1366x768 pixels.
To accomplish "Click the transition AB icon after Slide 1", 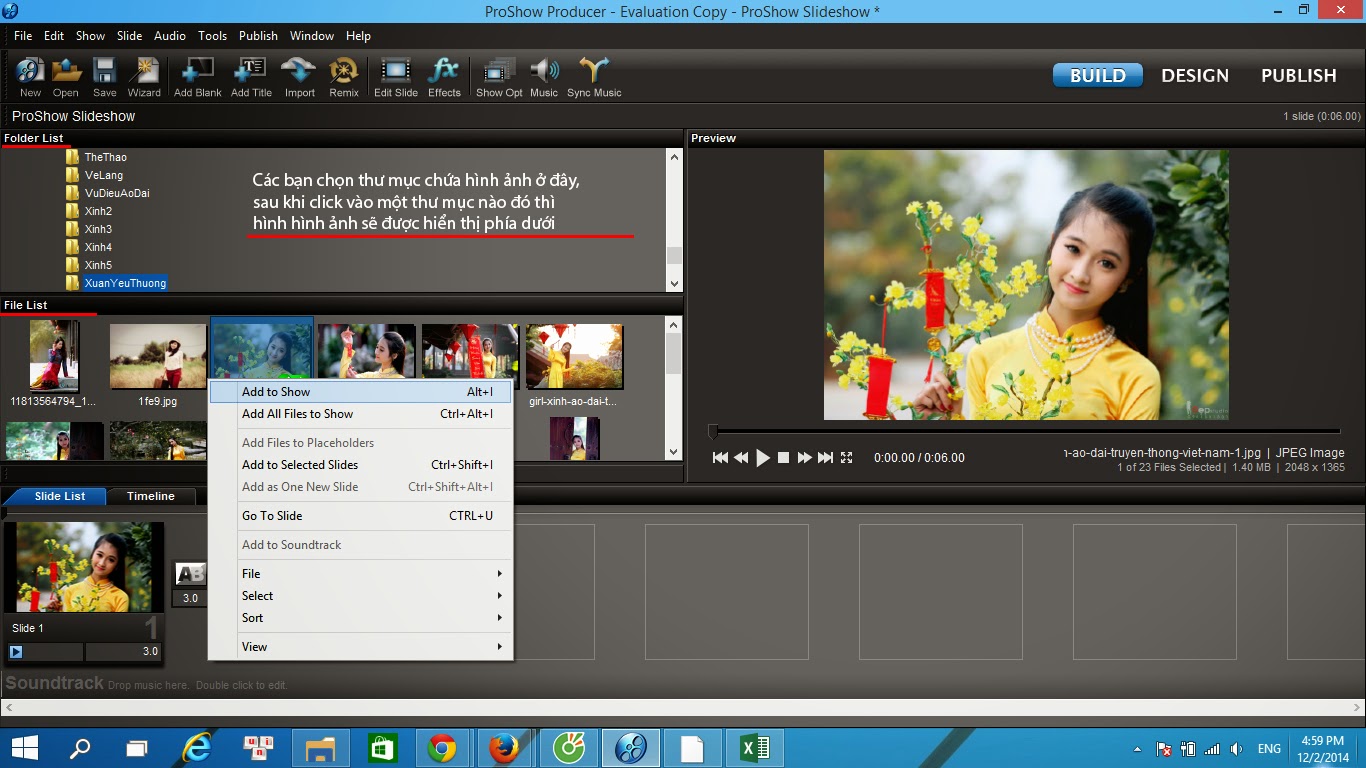I will coord(190,574).
